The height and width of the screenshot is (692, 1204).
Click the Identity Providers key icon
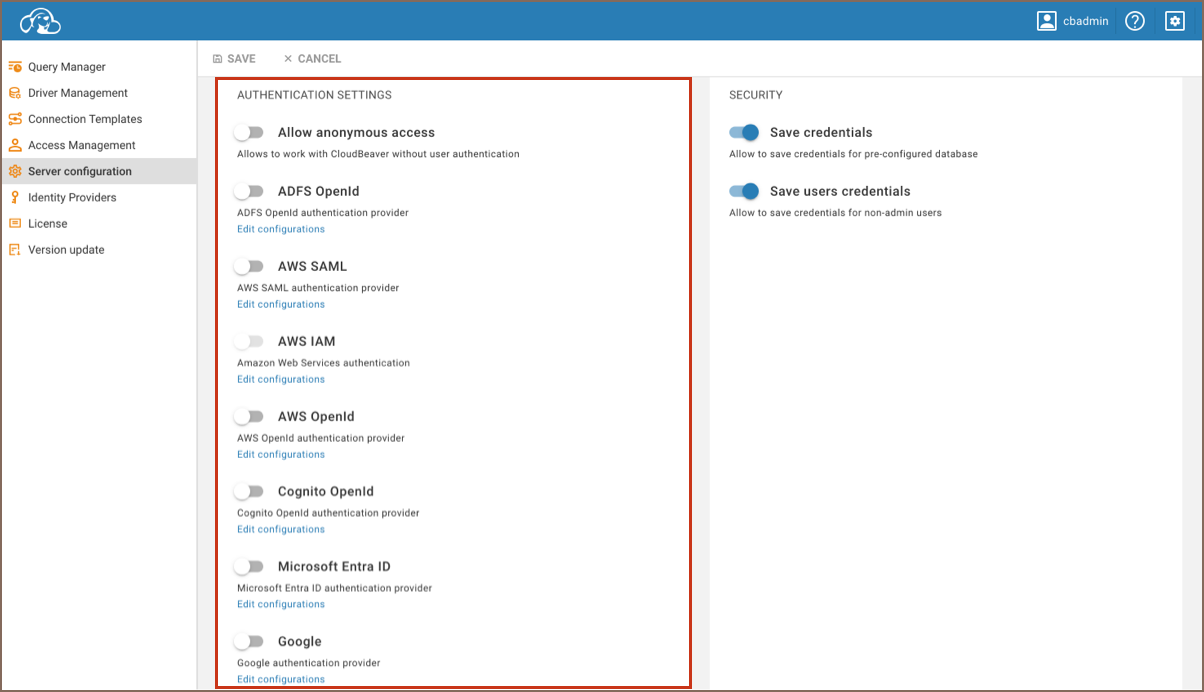(x=15, y=198)
